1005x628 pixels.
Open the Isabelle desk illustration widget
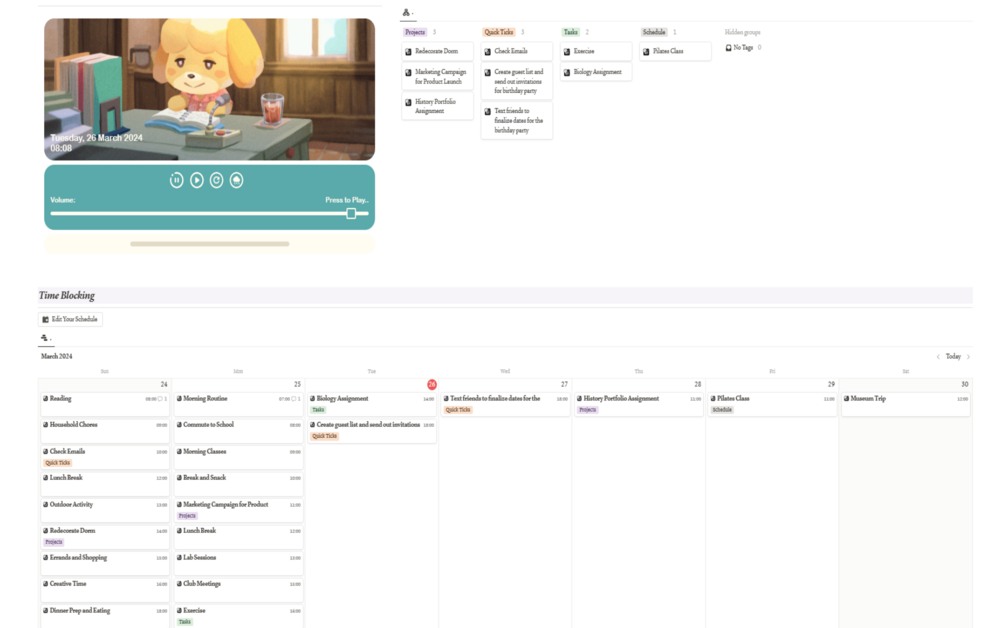click(x=210, y=89)
